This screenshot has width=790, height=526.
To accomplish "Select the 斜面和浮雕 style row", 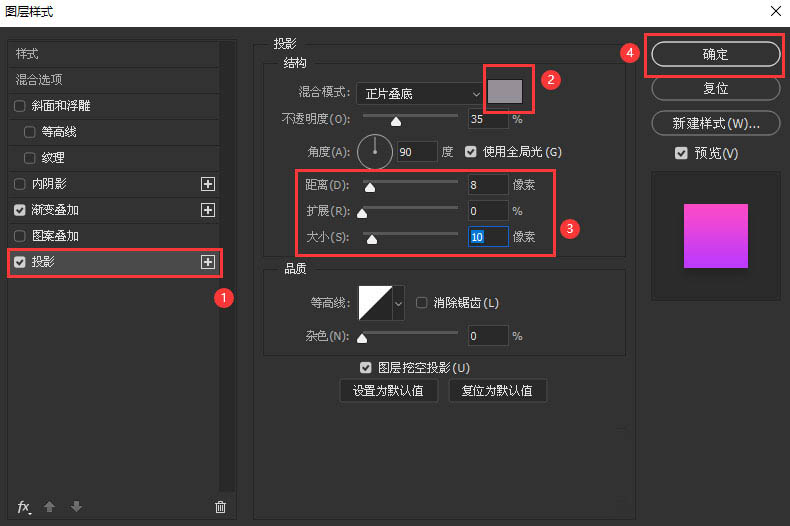I will (114, 106).
